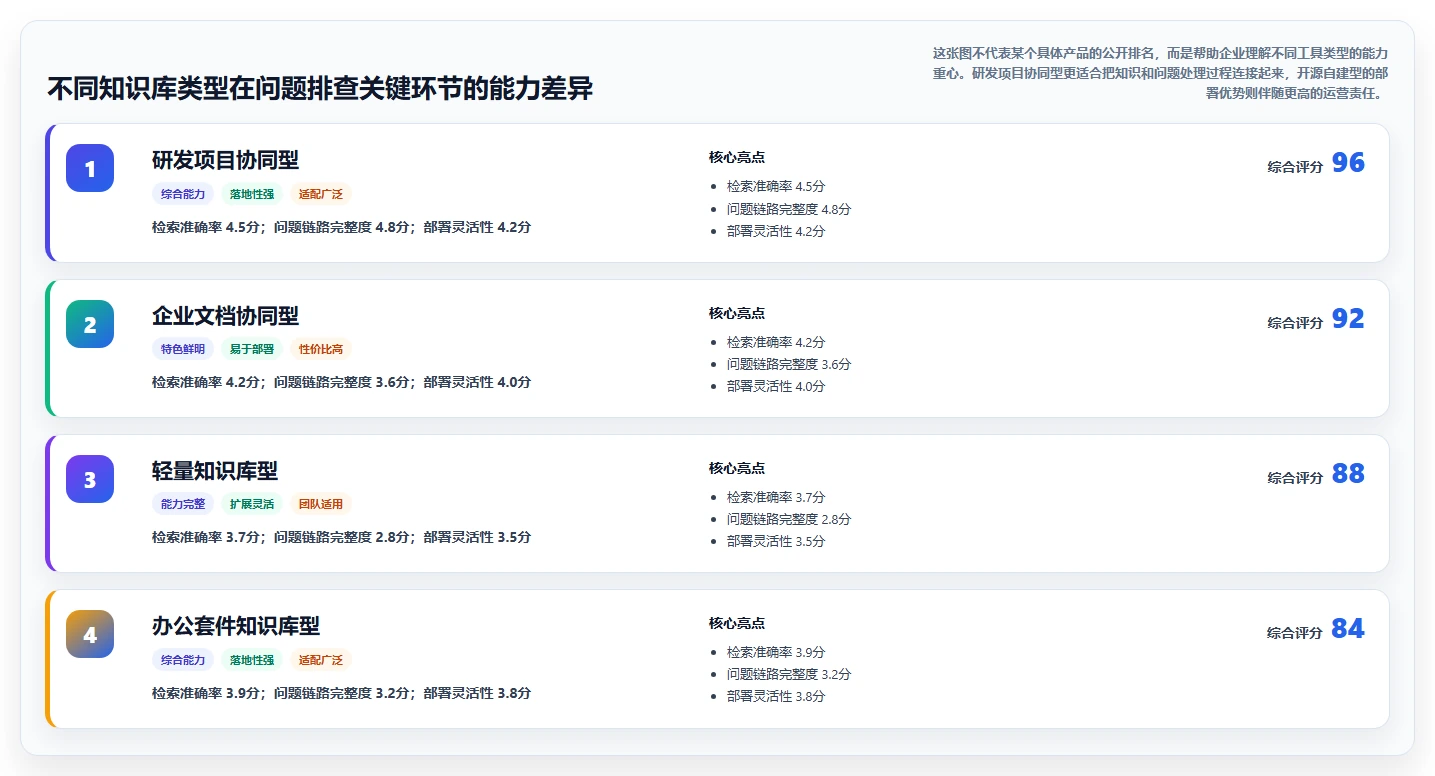Choose the 团队适用 tag
Image resolution: width=1435 pixels, height=776 pixels.
coord(321,504)
